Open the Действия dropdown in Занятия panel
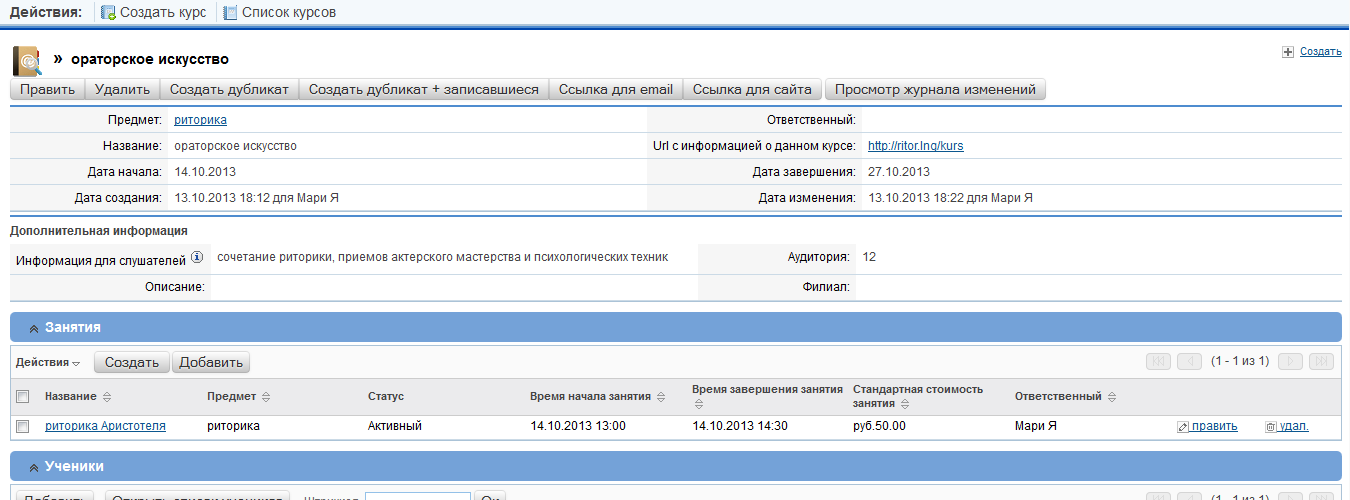1350x500 pixels. click(48, 362)
